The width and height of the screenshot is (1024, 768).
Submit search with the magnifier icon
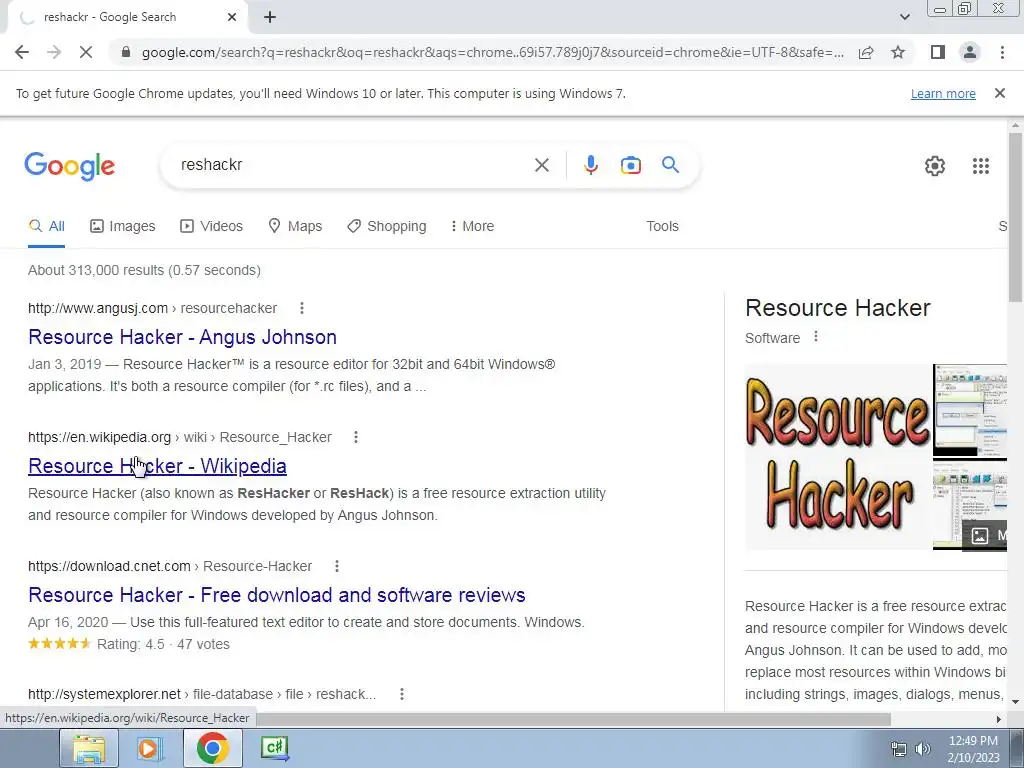pyautogui.click(x=670, y=165)
